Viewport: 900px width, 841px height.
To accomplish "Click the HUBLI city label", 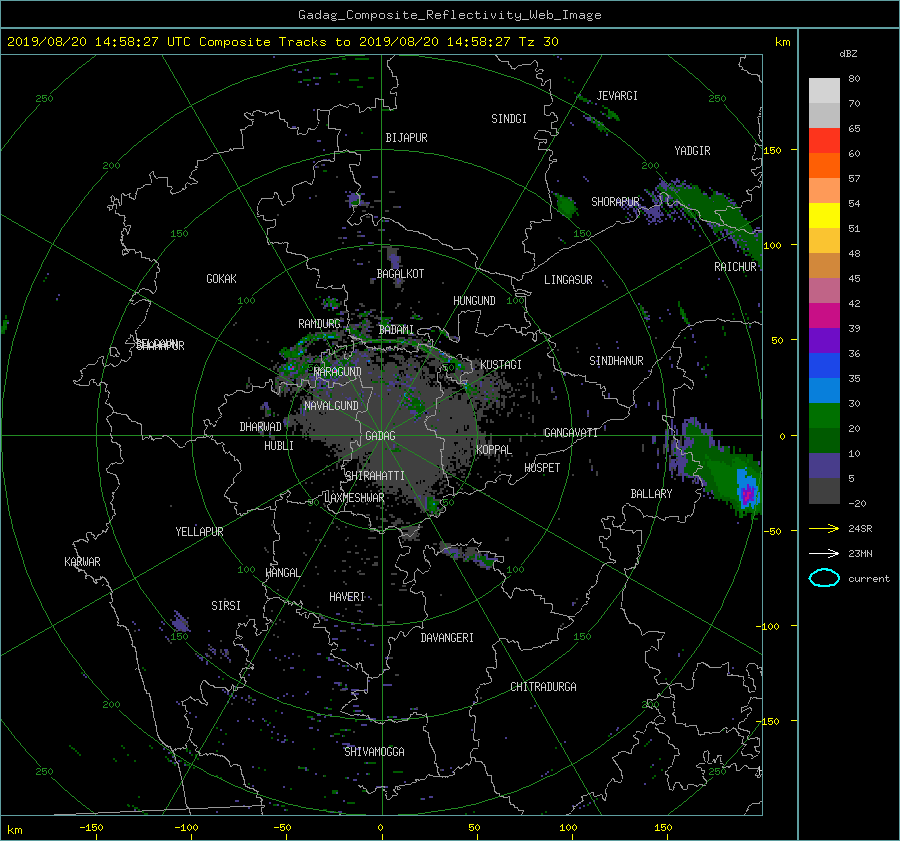I will point(278,446).
